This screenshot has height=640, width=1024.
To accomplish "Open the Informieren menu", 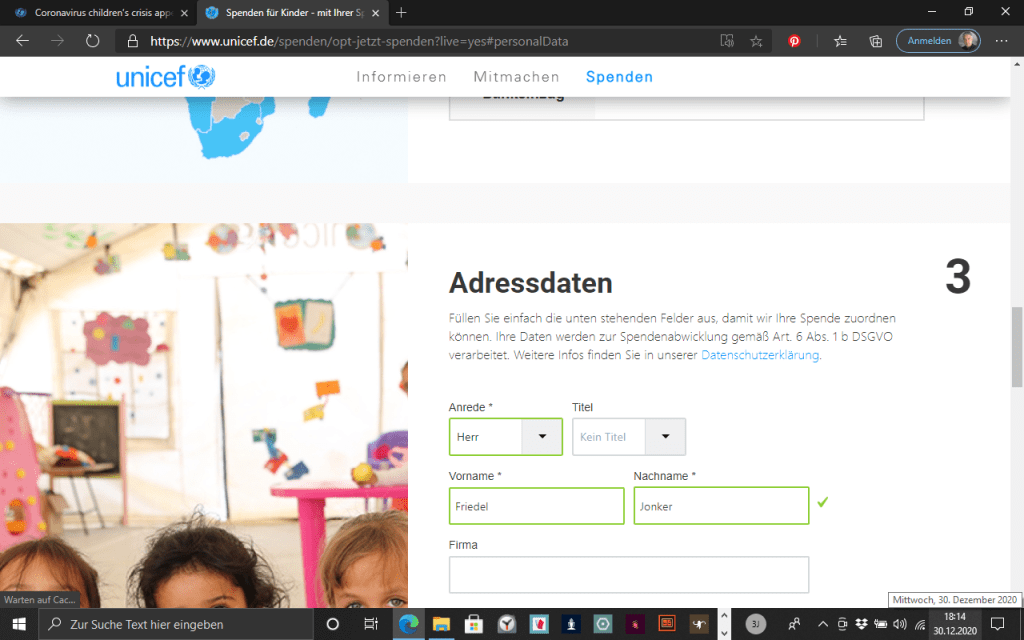I will (401, 77).
